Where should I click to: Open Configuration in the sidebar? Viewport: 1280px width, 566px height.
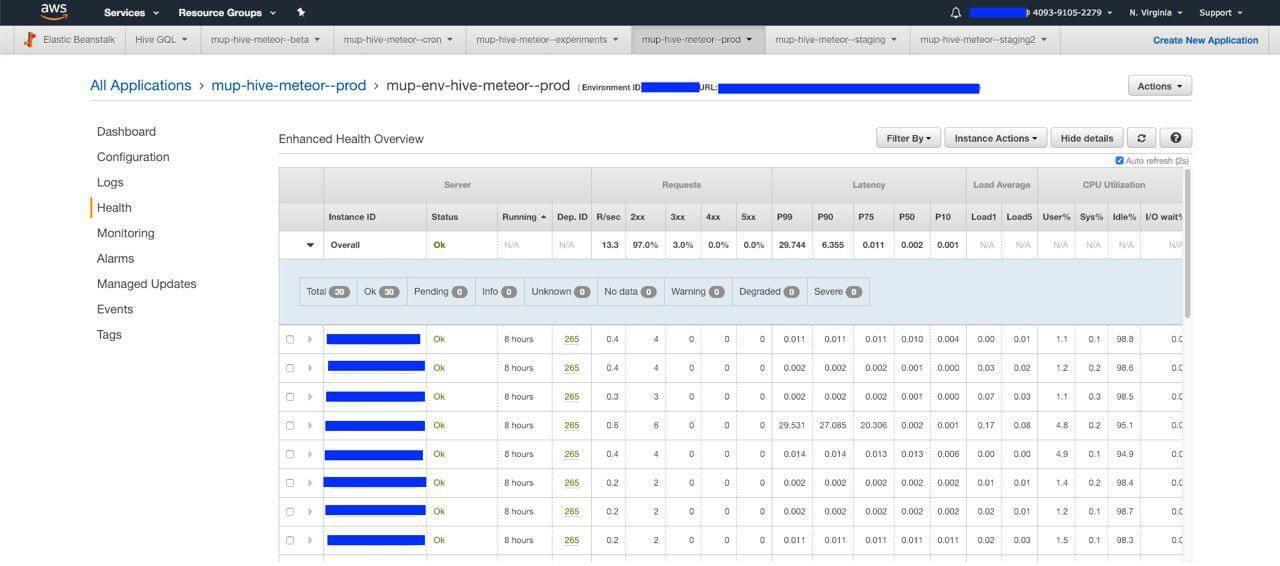(133, 157)
